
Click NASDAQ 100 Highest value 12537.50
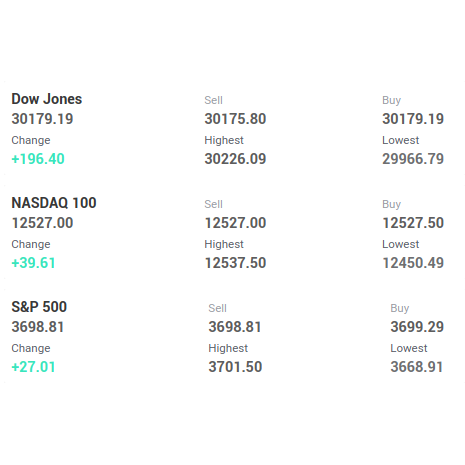[235, 263]
